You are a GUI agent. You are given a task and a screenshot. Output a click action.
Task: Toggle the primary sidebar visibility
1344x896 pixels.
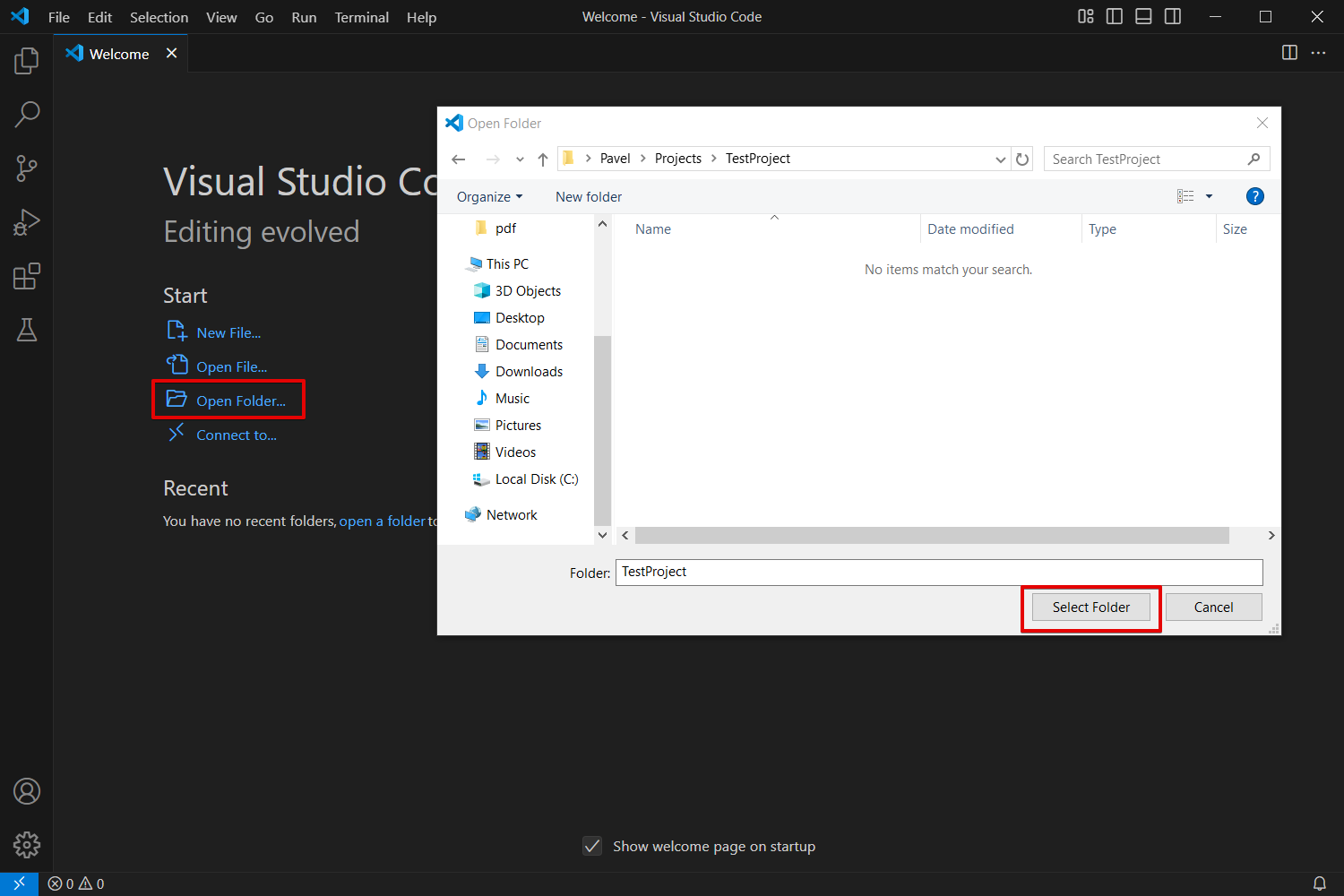point(1114,16)
